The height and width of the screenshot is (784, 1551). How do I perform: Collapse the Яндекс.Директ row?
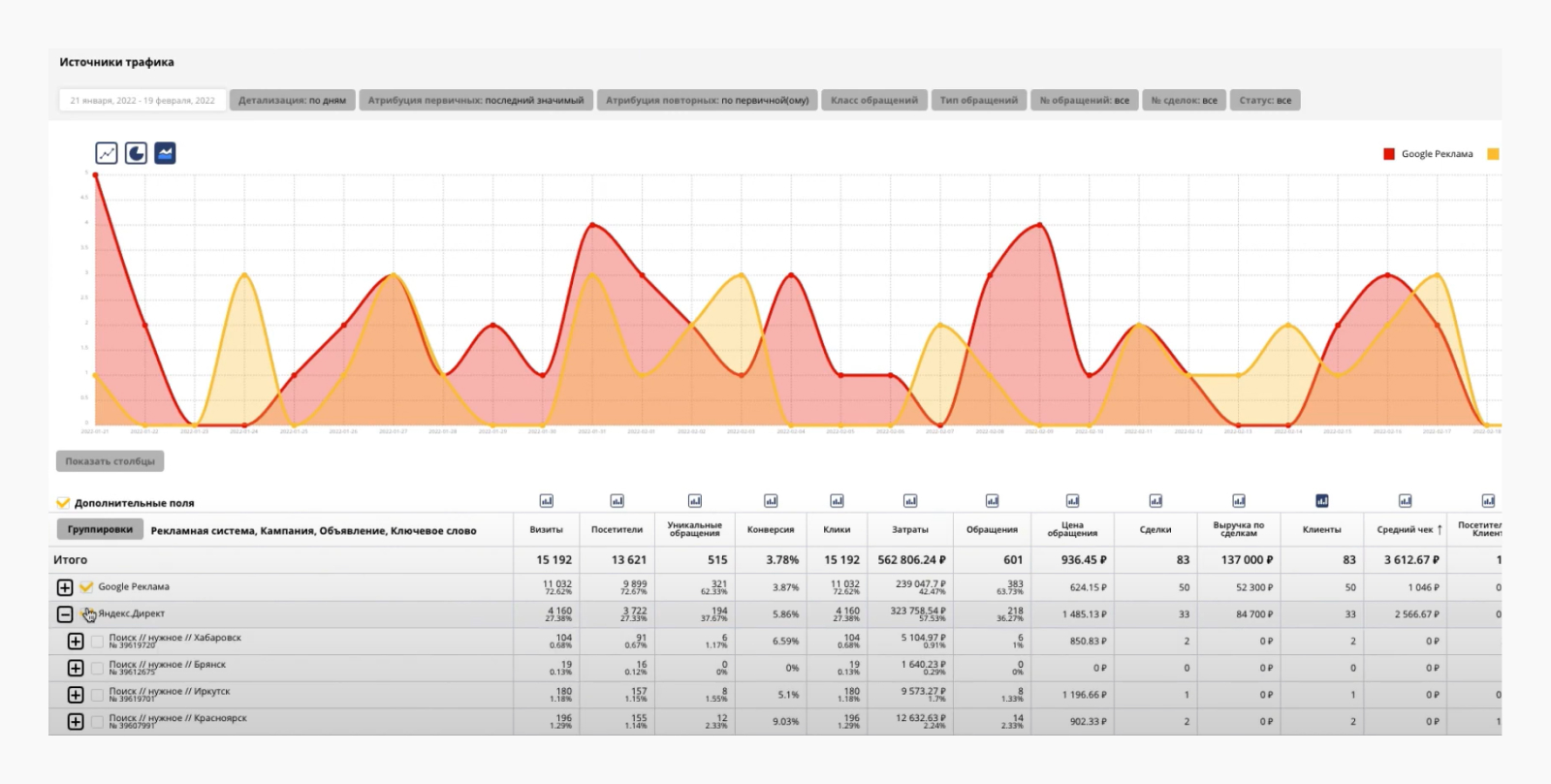coord(65,614)
